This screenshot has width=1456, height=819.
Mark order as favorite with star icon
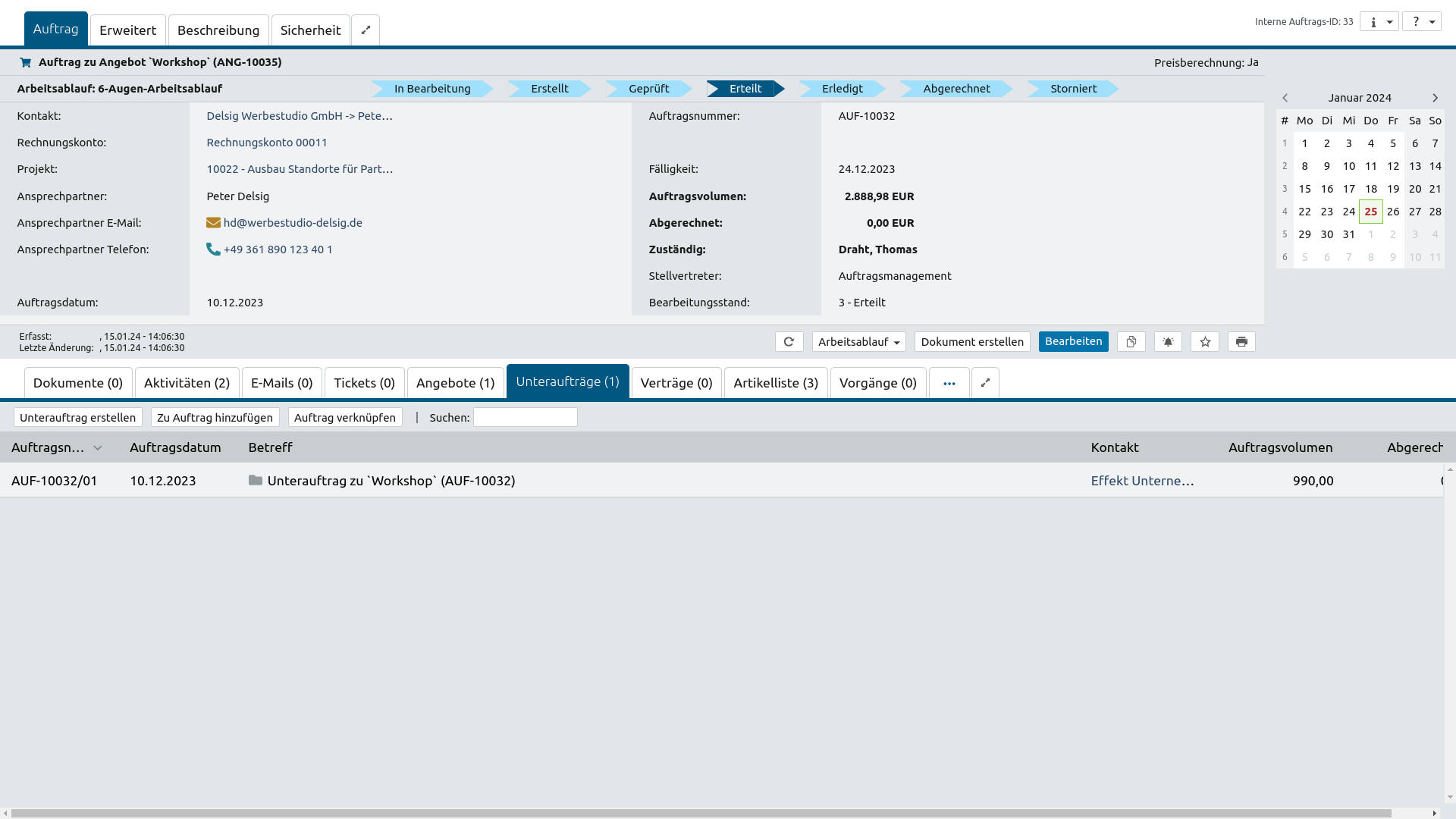point(1205,342)
